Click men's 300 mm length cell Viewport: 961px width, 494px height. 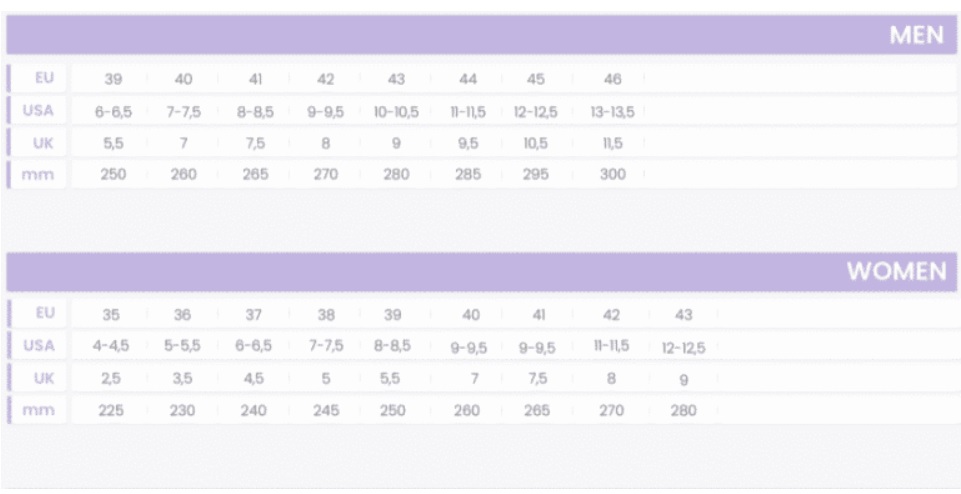[x=612, y=174]
